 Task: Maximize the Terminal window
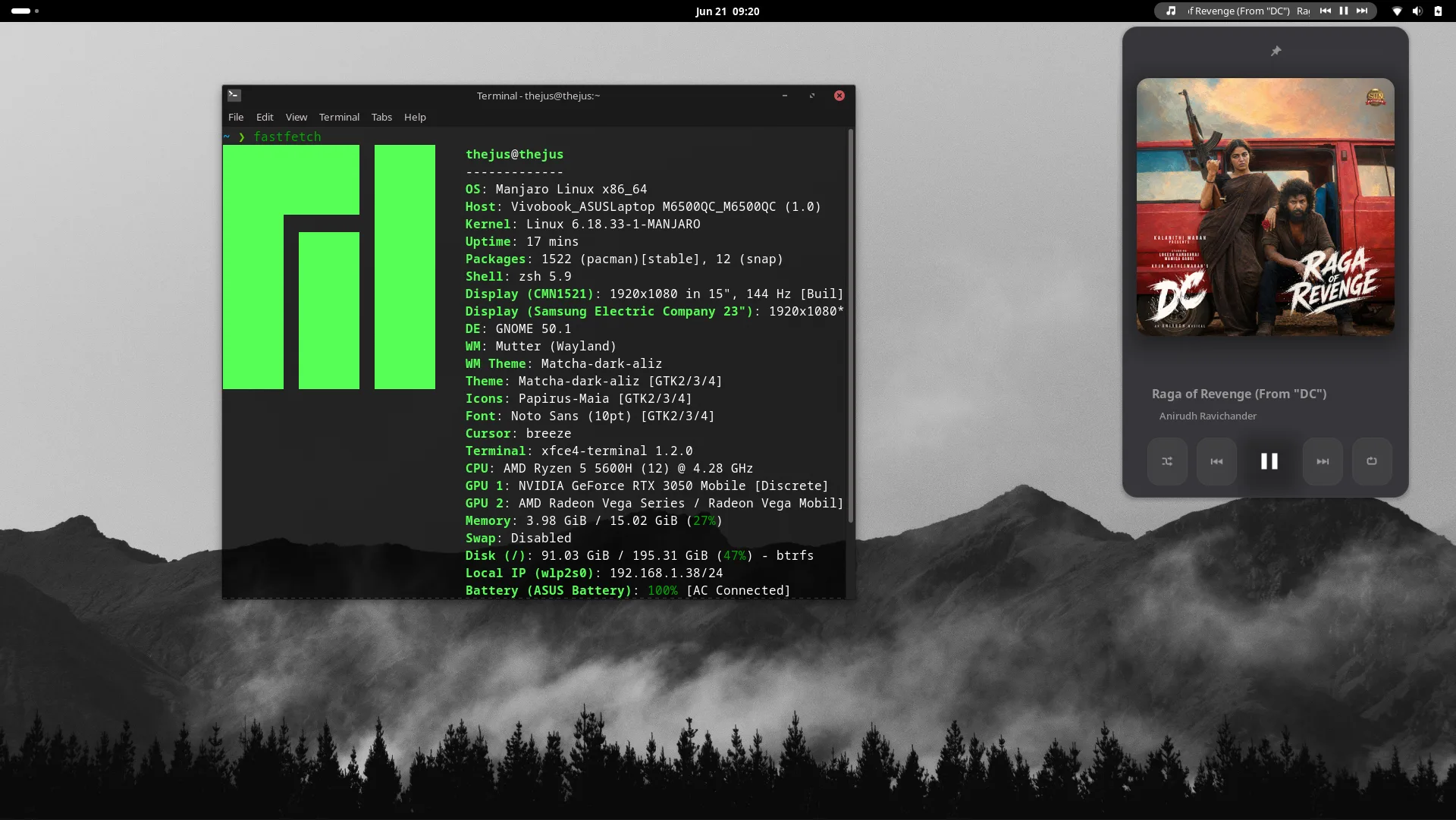pyautogui.click(x=812, y=96)
